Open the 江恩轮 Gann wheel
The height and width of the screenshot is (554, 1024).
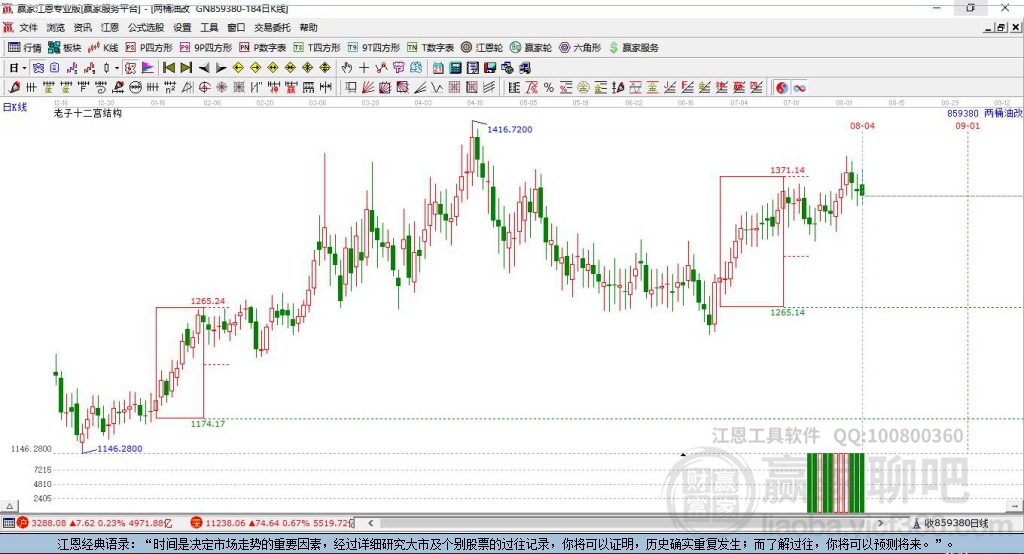[x=482, y=48]
